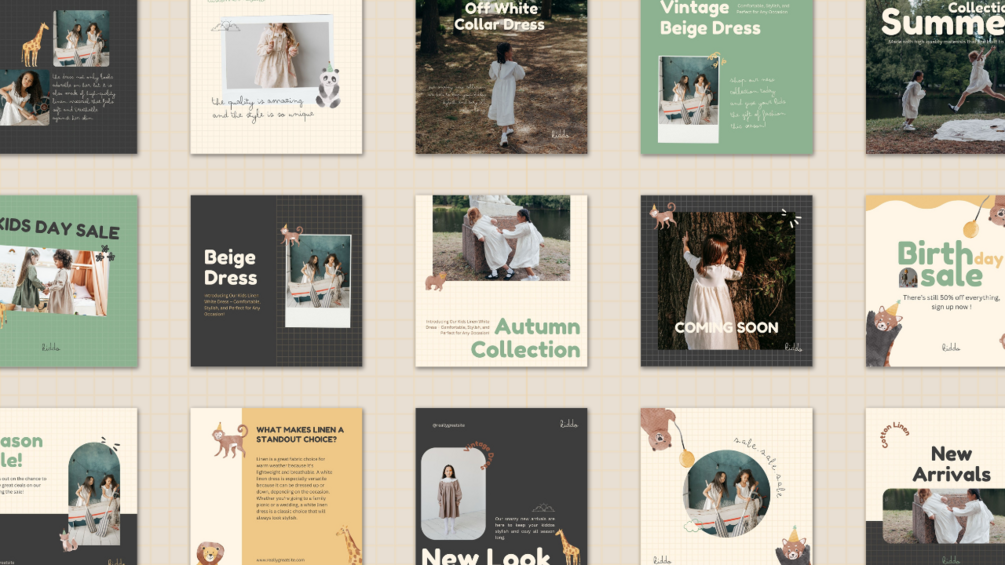Click the polaroid photo on Beige Dress card
The width and height of the screenshot is (1005, 565).
318,281
